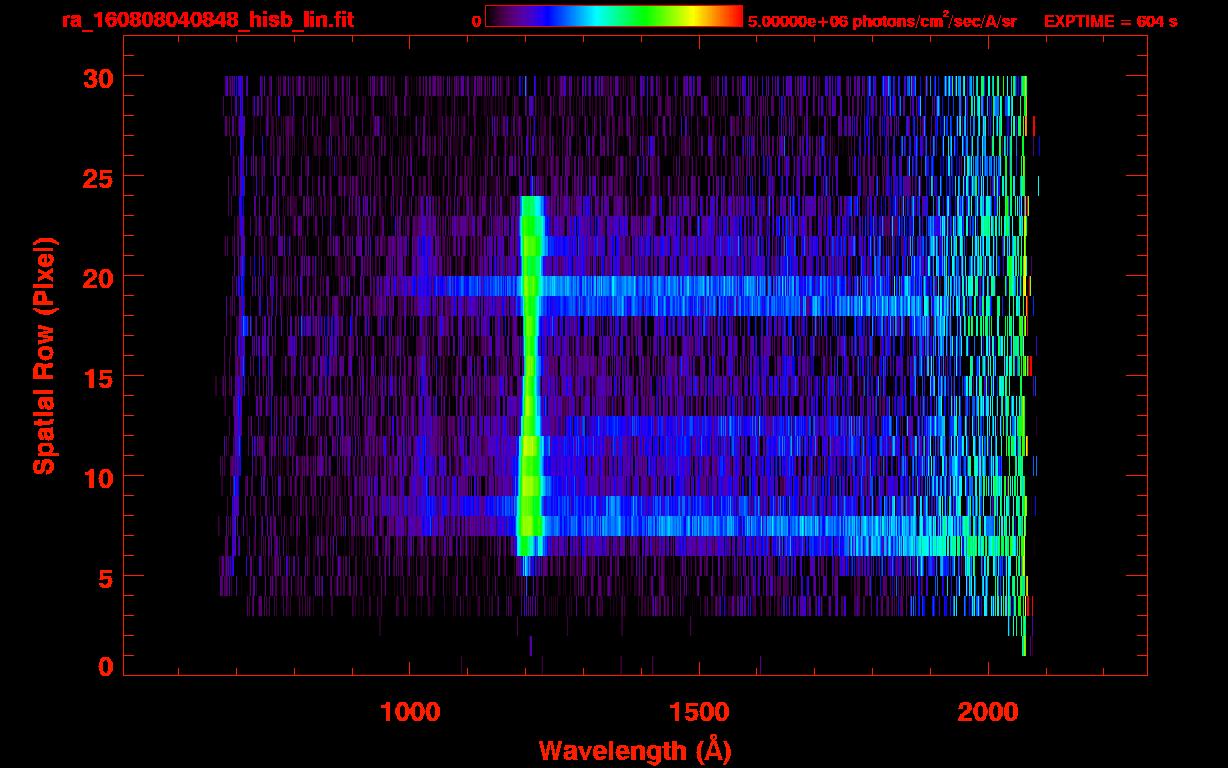Image resolution: width=1228 pixels, height=768 pixels.
Task: Click the Spatial Row (Pixel) axis title
Action: (x=45, y=356)
